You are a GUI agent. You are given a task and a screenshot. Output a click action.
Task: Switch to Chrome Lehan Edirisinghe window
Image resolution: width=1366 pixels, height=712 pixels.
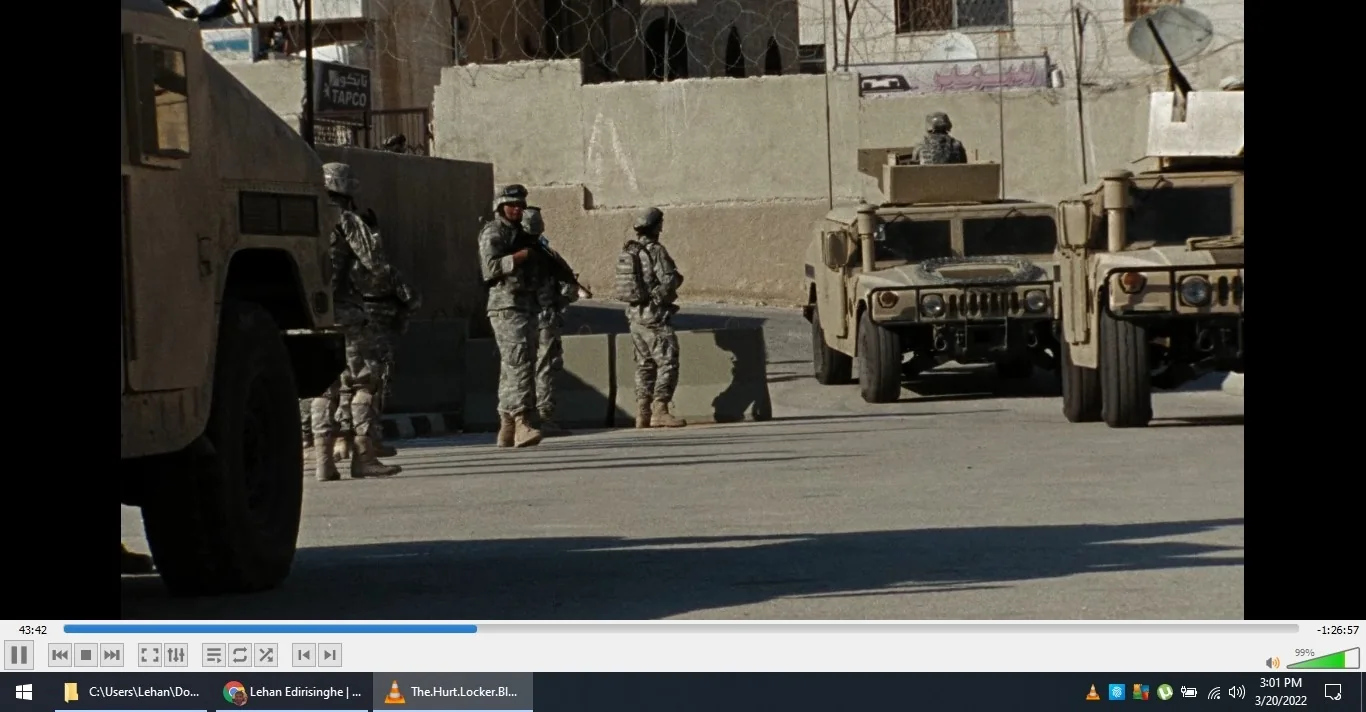292,692
